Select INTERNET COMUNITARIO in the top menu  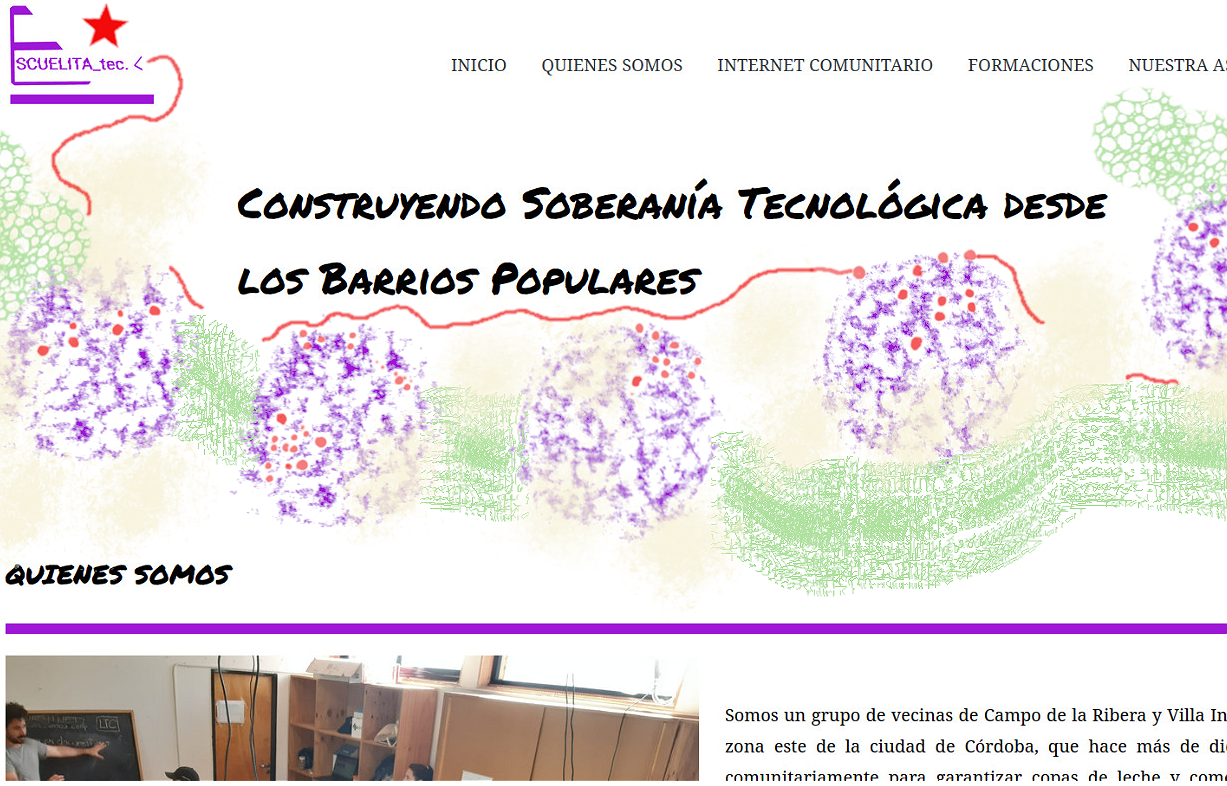(x=824, y=65)
